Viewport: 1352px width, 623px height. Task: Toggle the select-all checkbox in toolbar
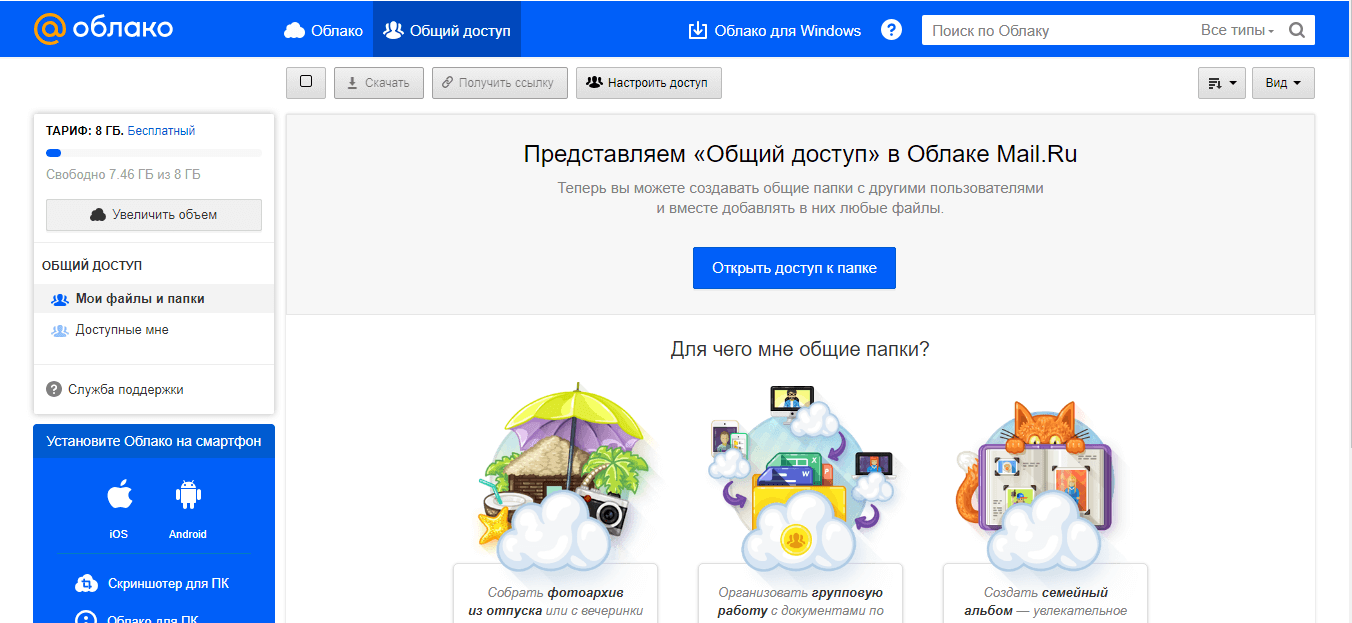pos(306,82)
